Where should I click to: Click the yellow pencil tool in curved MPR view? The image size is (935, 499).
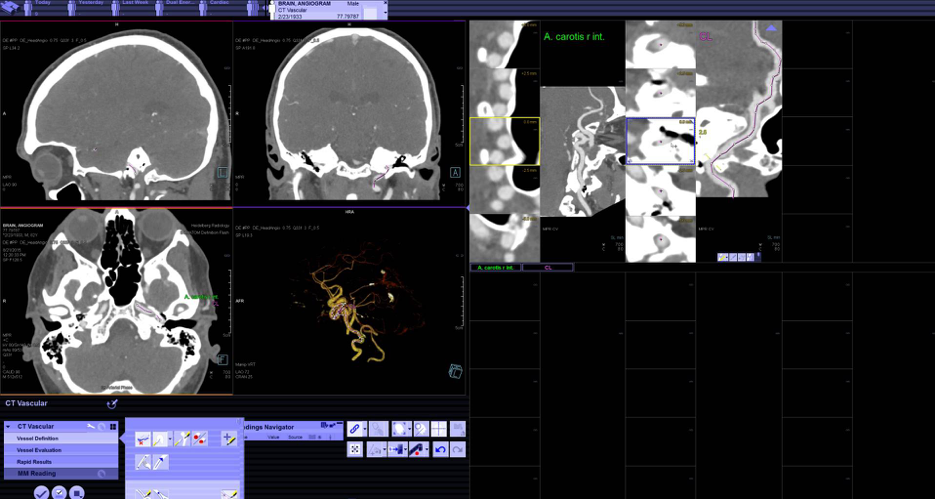pos(723,258)
